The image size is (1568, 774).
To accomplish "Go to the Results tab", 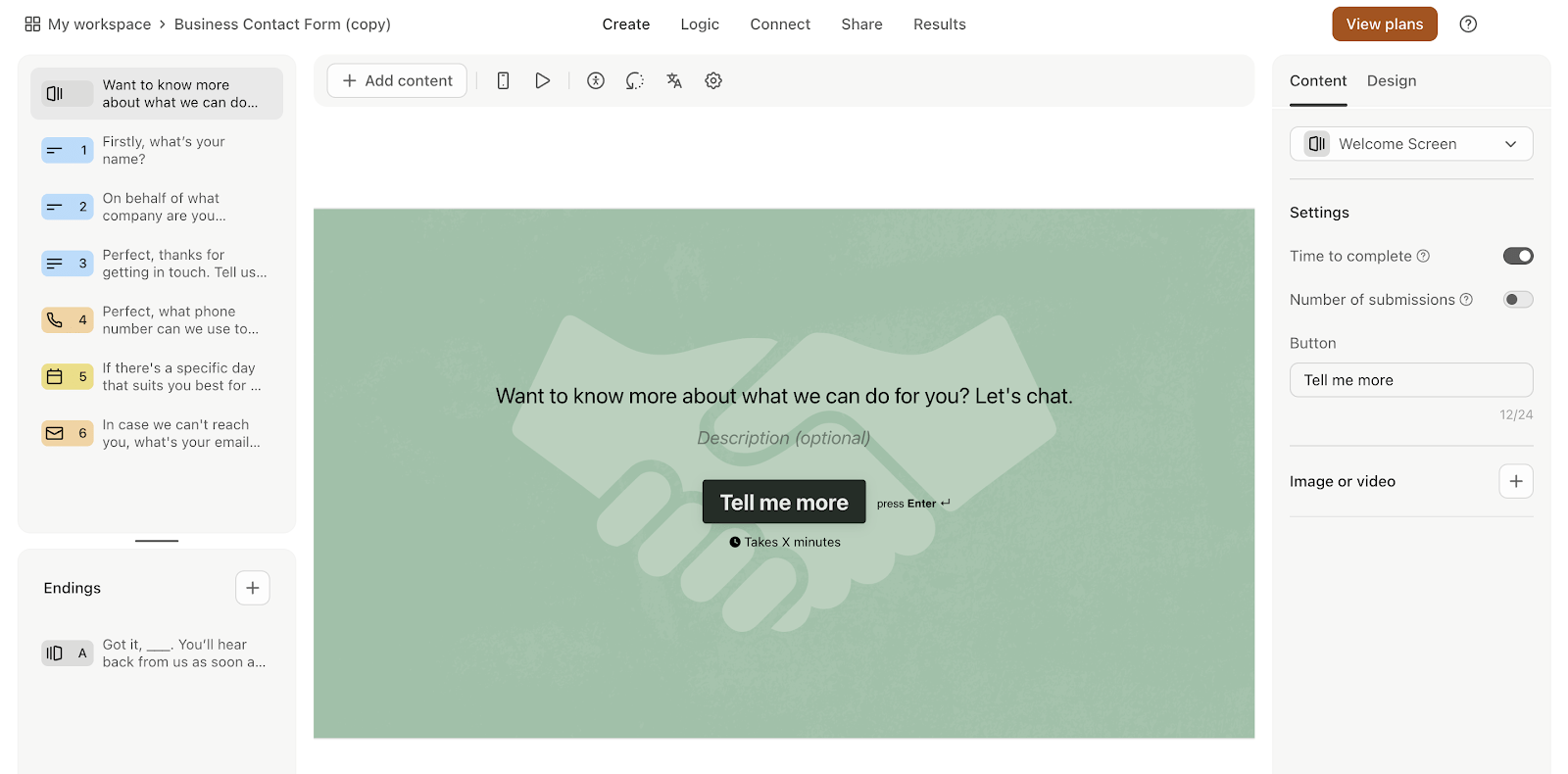I will pos(940,24).
